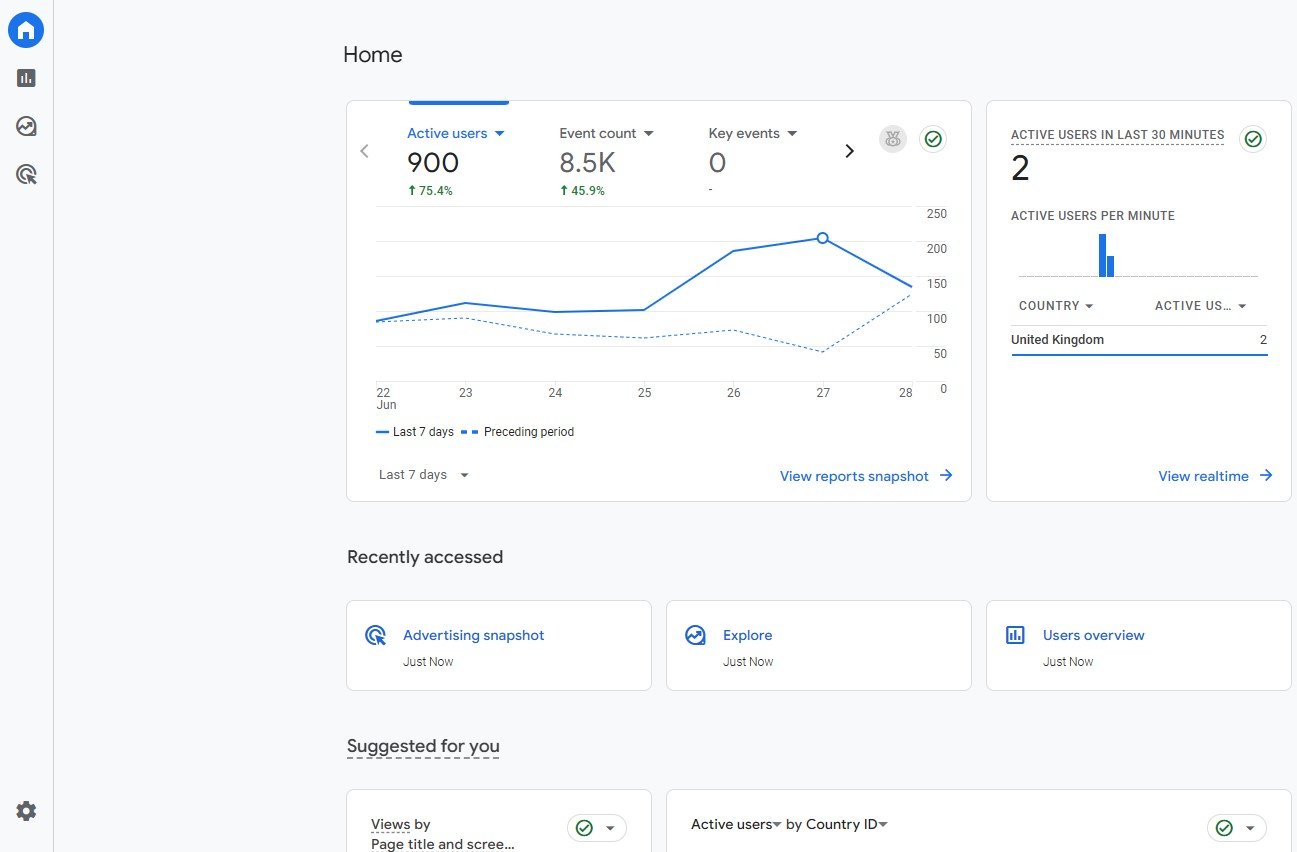Image resolution: width=1297 pixels, height=852 pixels.
Task: Open the Key events metric dropdown
Action: click(753, 133)
